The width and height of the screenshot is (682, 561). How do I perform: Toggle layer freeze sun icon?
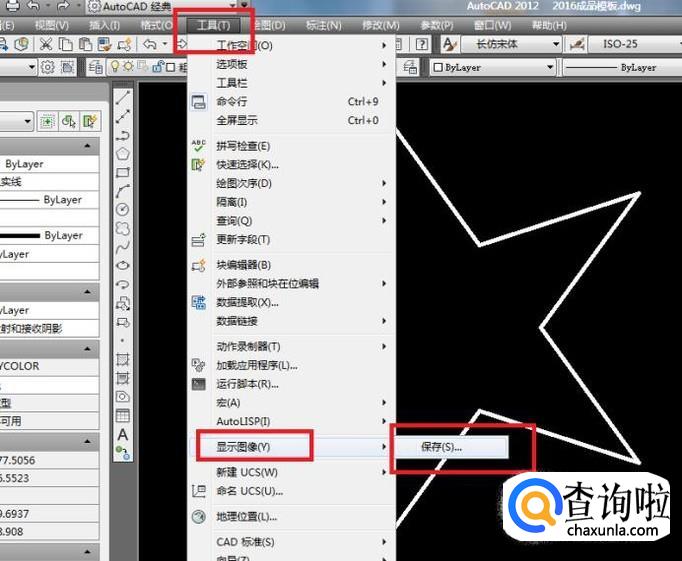point(128,67)
